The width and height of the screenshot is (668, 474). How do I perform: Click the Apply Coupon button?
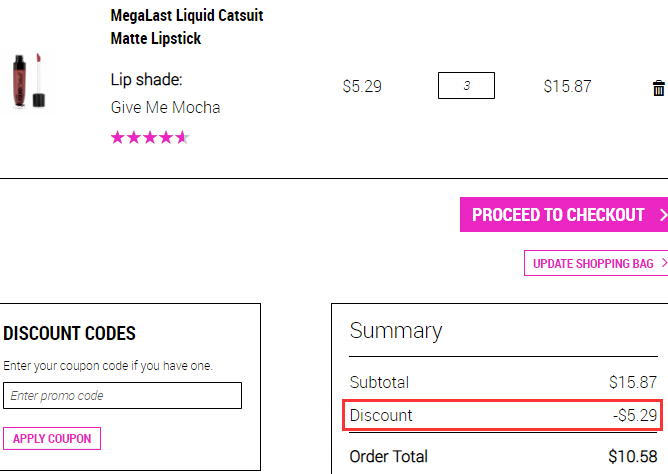pyautogui.click(x=52, y=439)
